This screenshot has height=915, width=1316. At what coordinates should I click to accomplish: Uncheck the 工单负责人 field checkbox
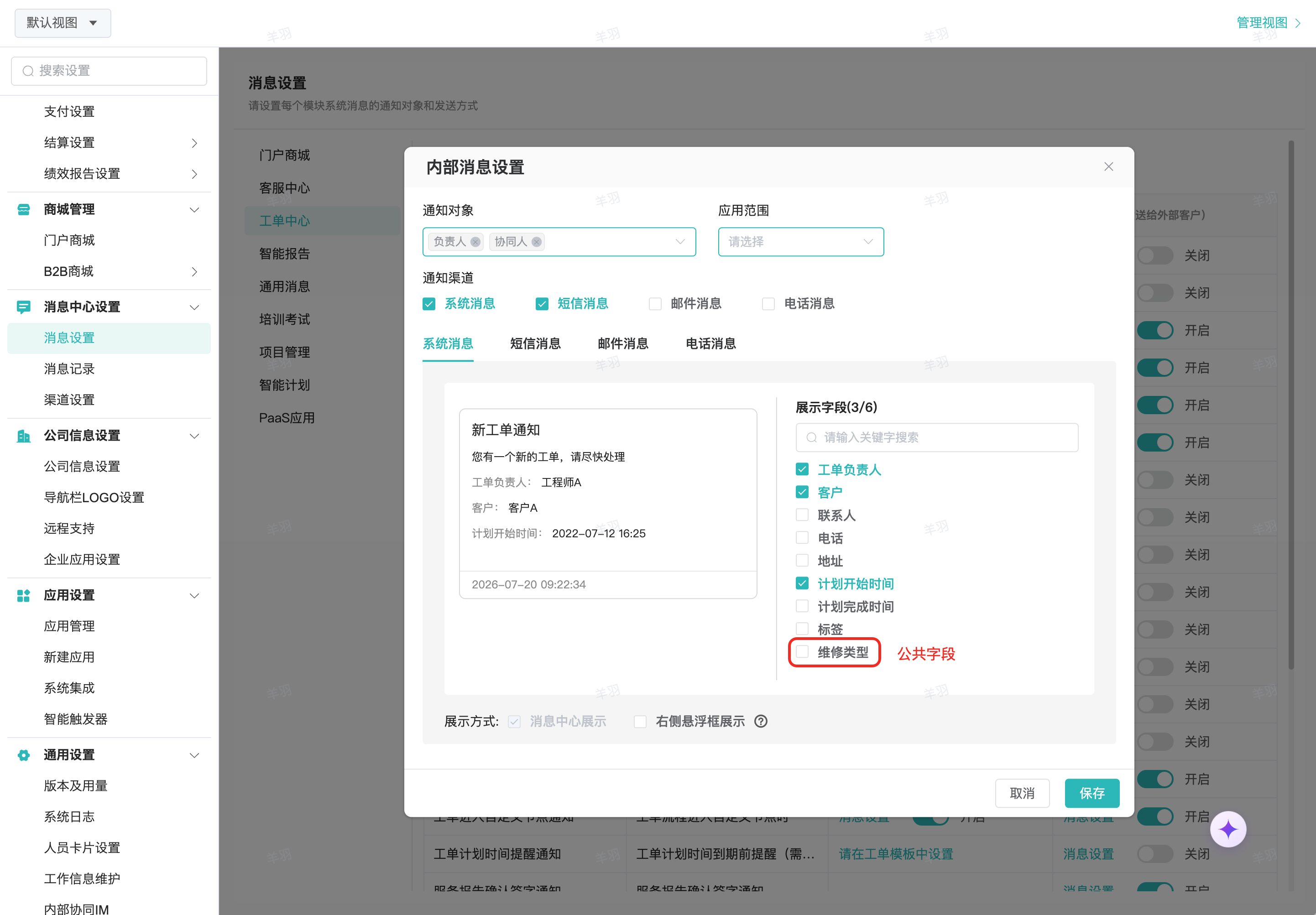802,469
